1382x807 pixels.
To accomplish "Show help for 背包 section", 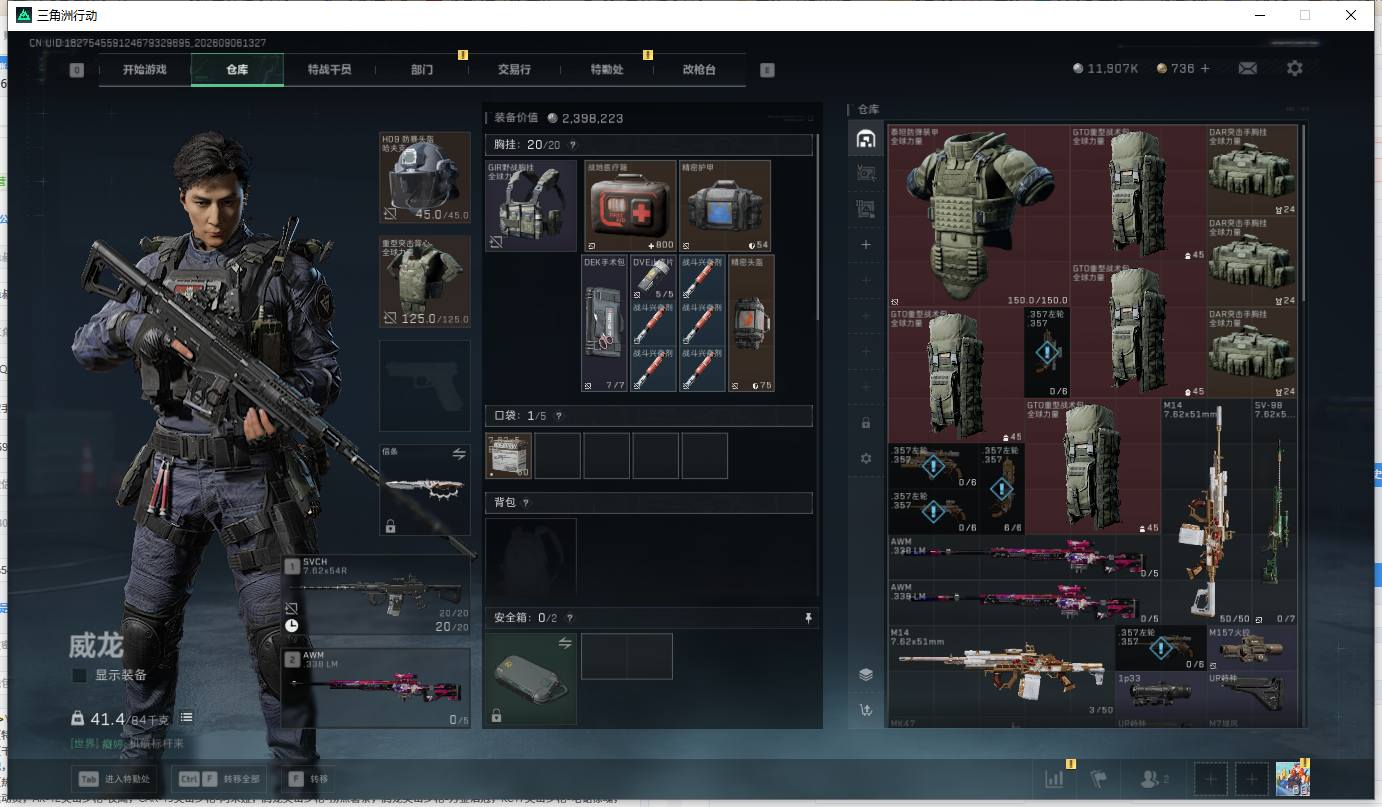I will click(526, 502).
